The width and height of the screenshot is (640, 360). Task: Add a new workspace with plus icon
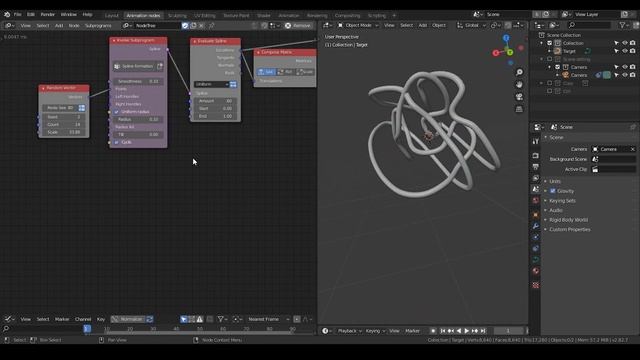394,16
